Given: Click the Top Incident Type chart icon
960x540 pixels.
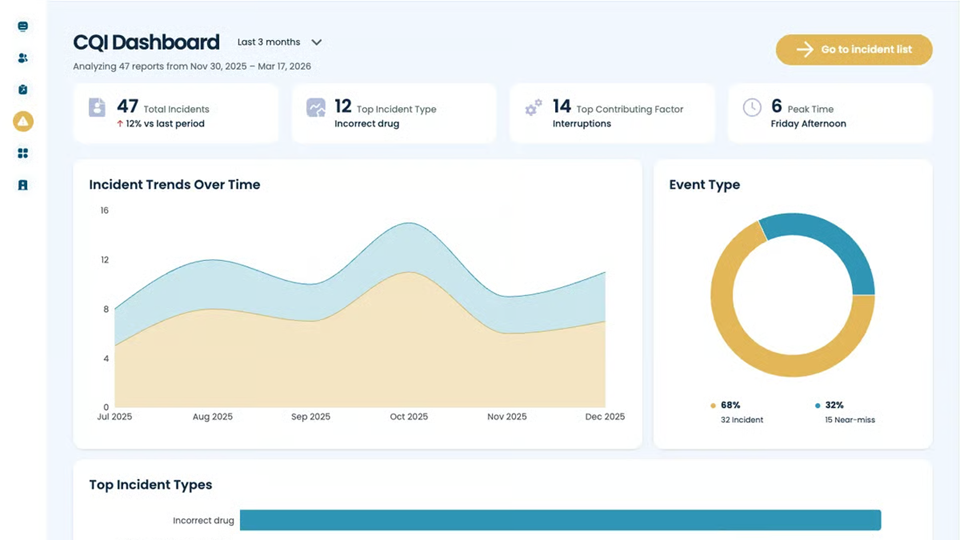Looking at the screenshot, I should point(315,108).
